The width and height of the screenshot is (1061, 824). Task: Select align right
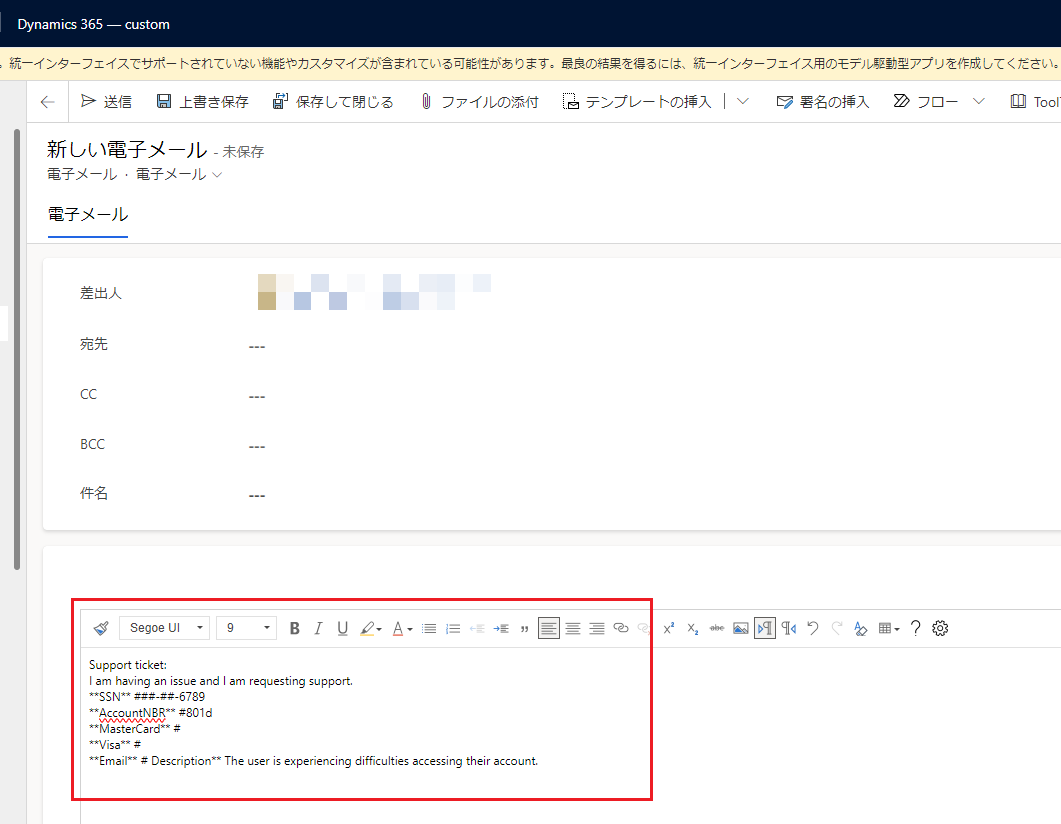point(597,628)
